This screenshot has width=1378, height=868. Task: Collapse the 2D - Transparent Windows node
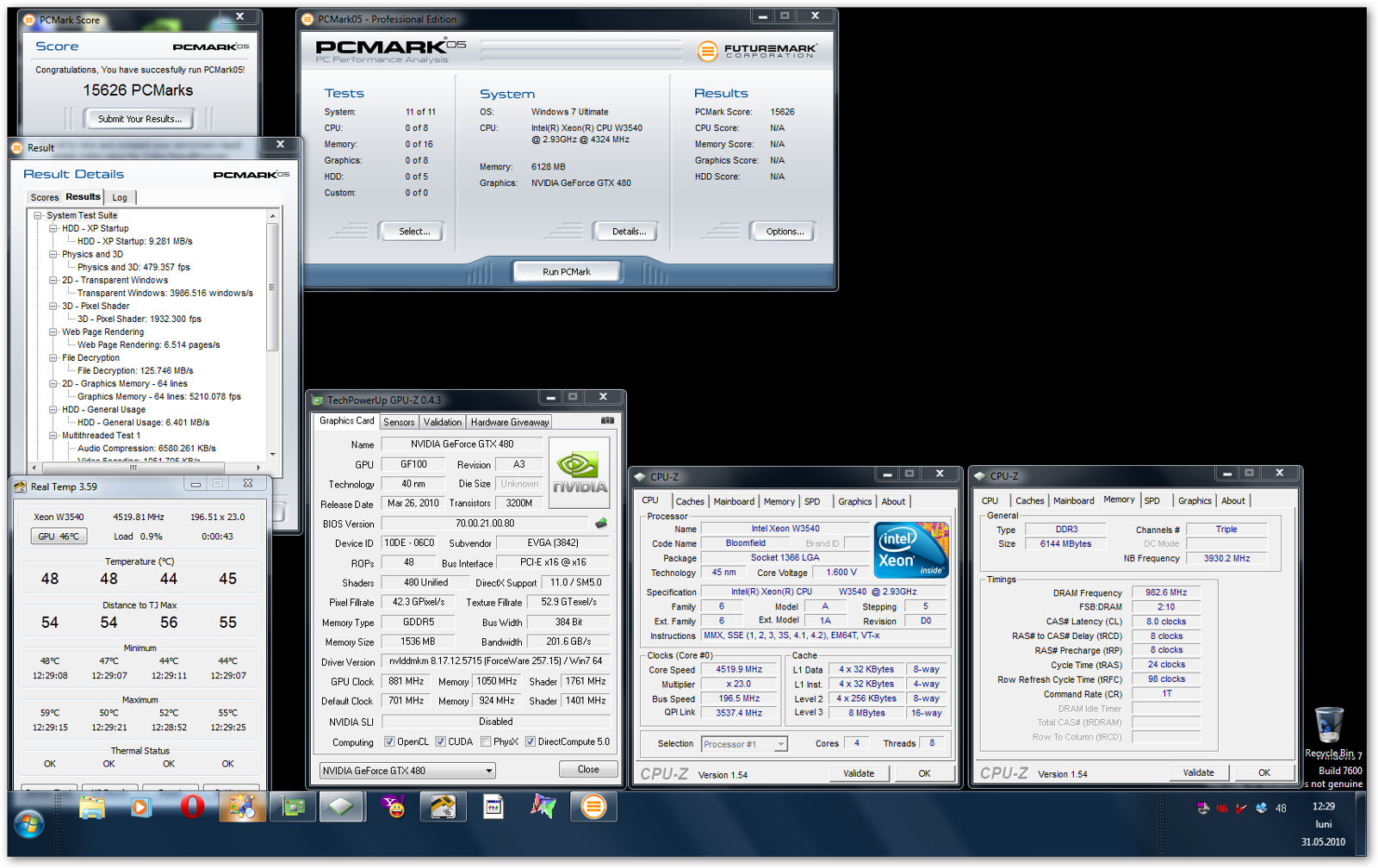53,280
